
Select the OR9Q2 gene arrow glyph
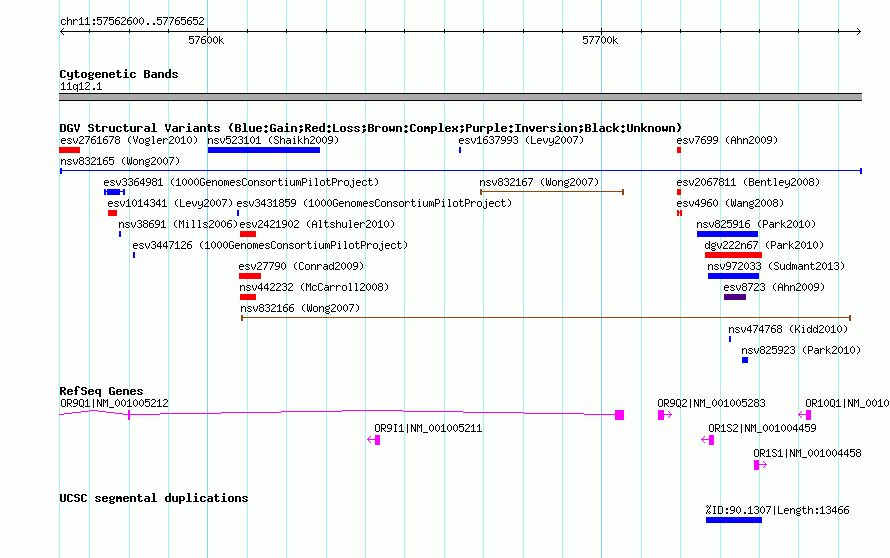665,416
